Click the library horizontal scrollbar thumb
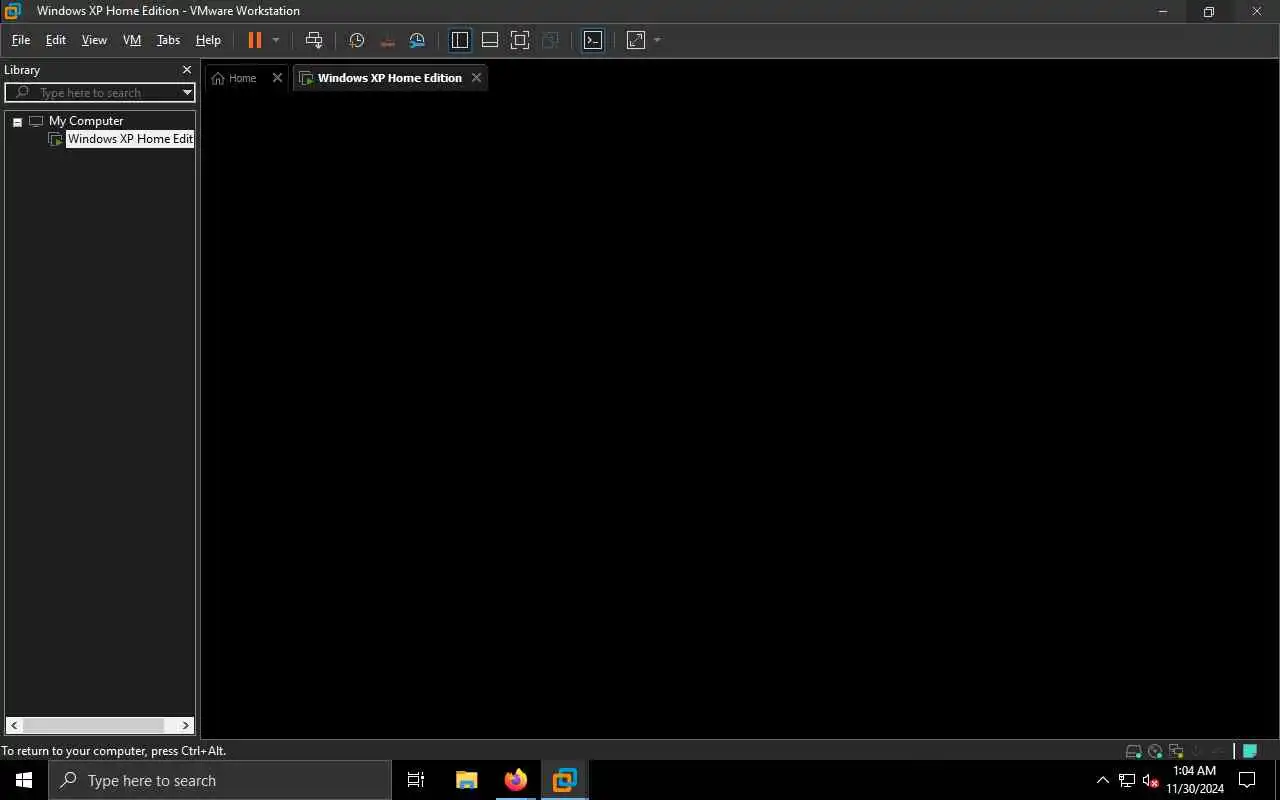This screenshot has height=800, width=1280. (93, 725)
